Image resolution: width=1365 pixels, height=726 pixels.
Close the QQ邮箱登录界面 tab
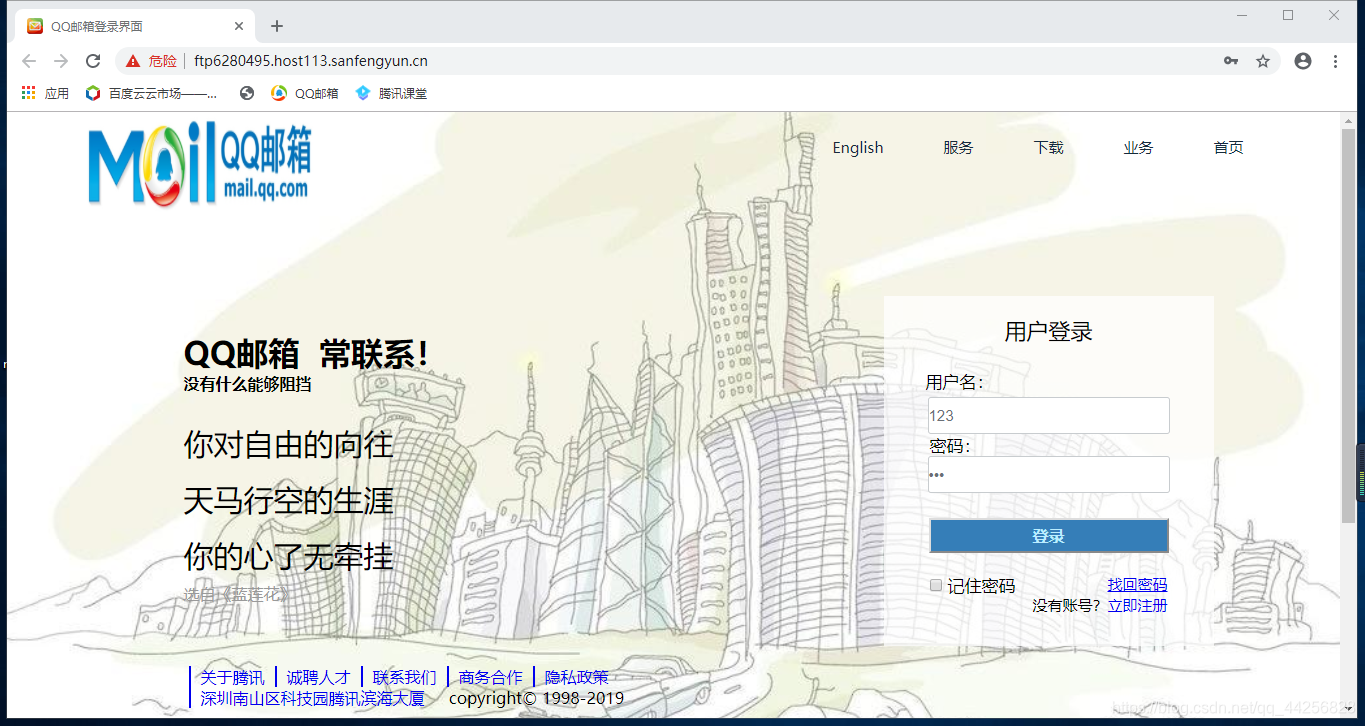tap(239, 26)
